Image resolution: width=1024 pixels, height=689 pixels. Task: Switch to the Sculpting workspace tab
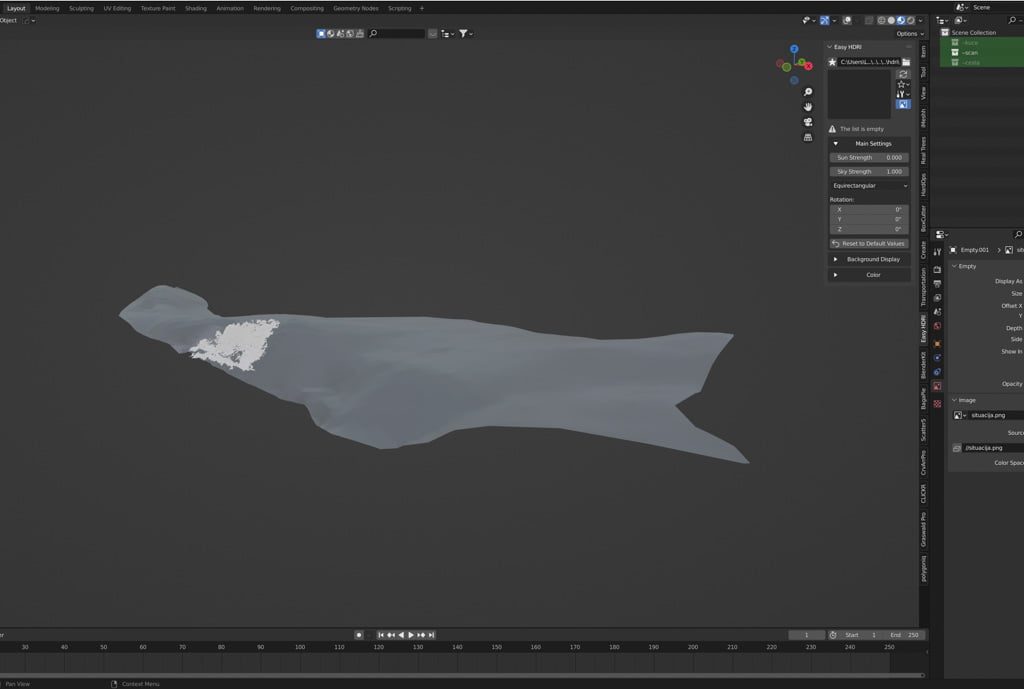click(81, 8)
